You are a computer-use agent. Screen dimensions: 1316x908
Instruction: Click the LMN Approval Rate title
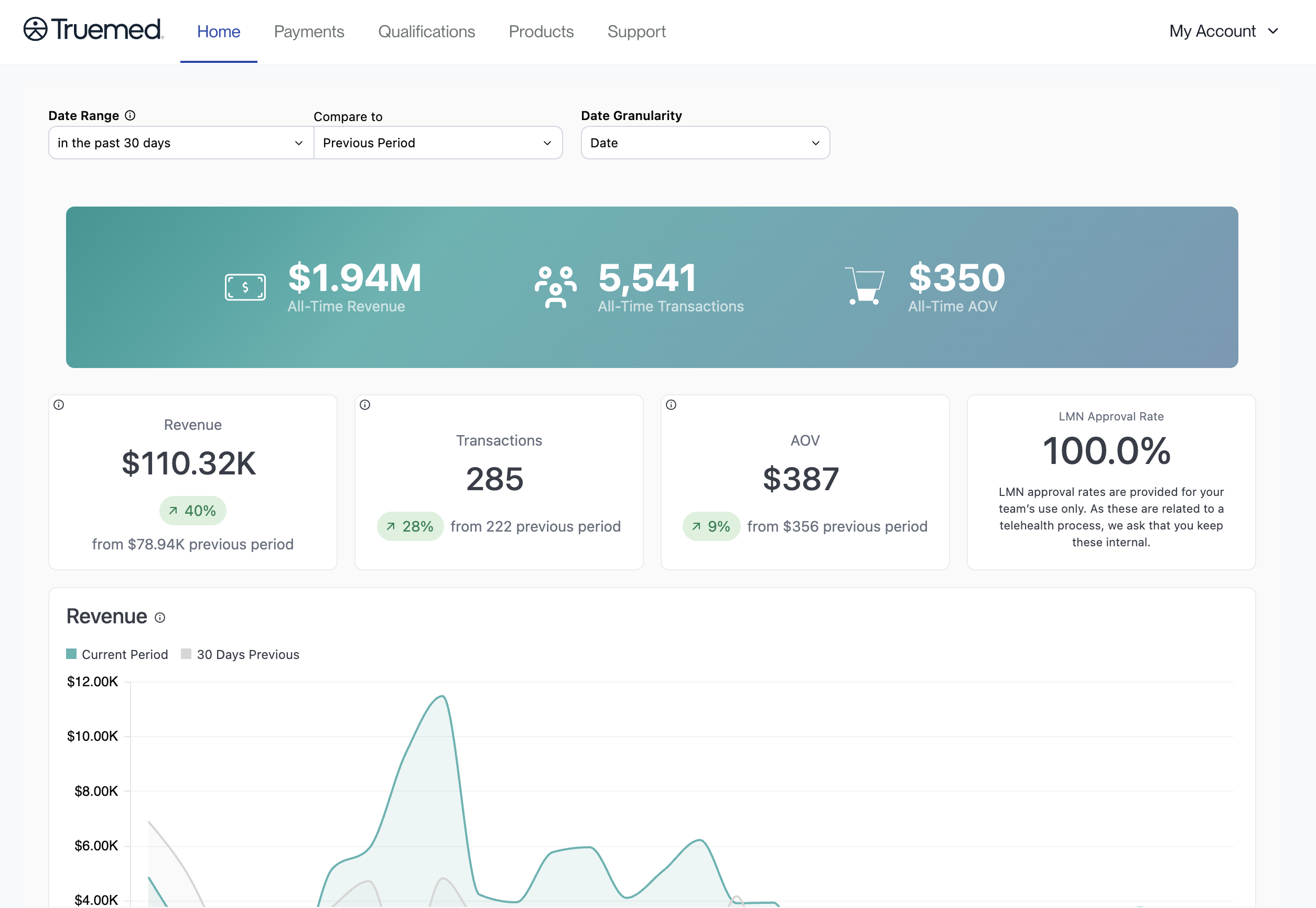[1110, 416]
